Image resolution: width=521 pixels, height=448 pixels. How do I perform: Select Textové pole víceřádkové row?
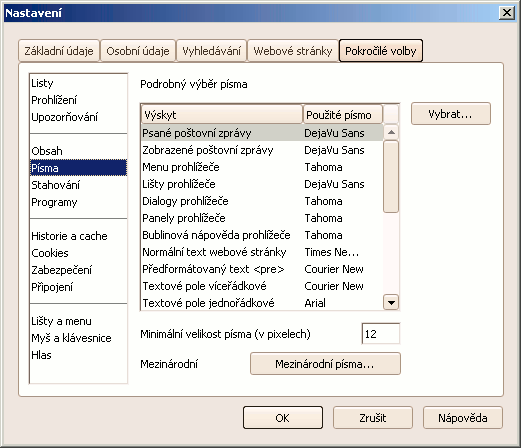pyautogui.click(x=262, y=286)
